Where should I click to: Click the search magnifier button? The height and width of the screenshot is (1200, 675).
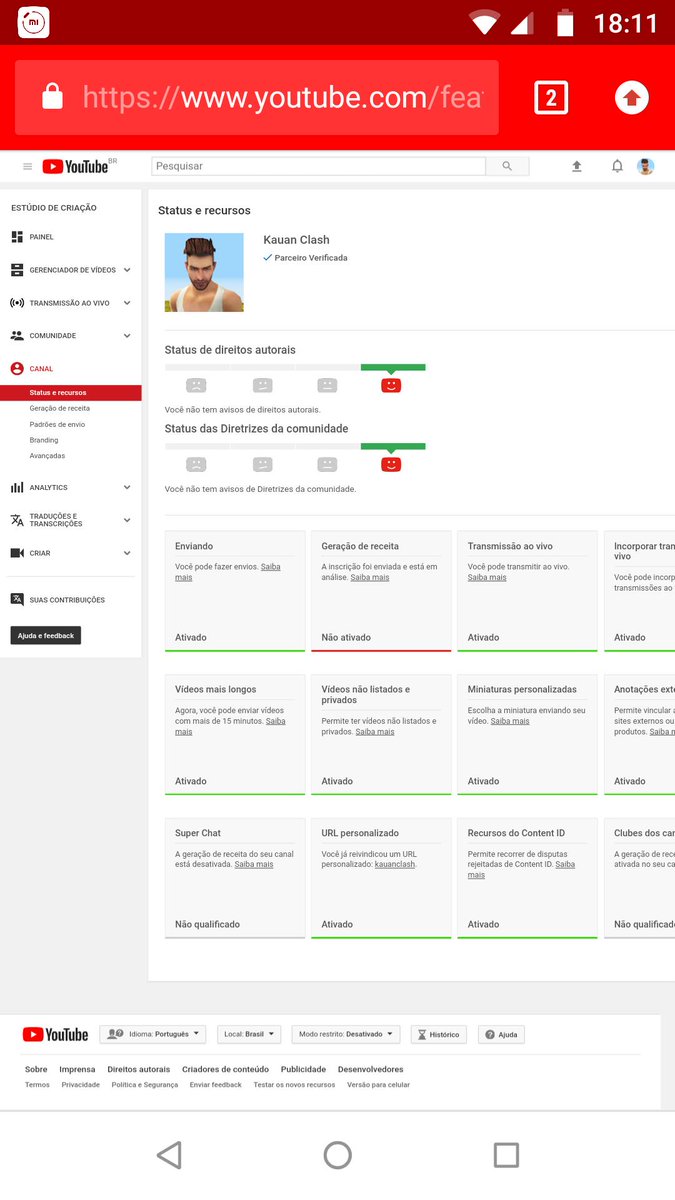[x=507, y=166]
